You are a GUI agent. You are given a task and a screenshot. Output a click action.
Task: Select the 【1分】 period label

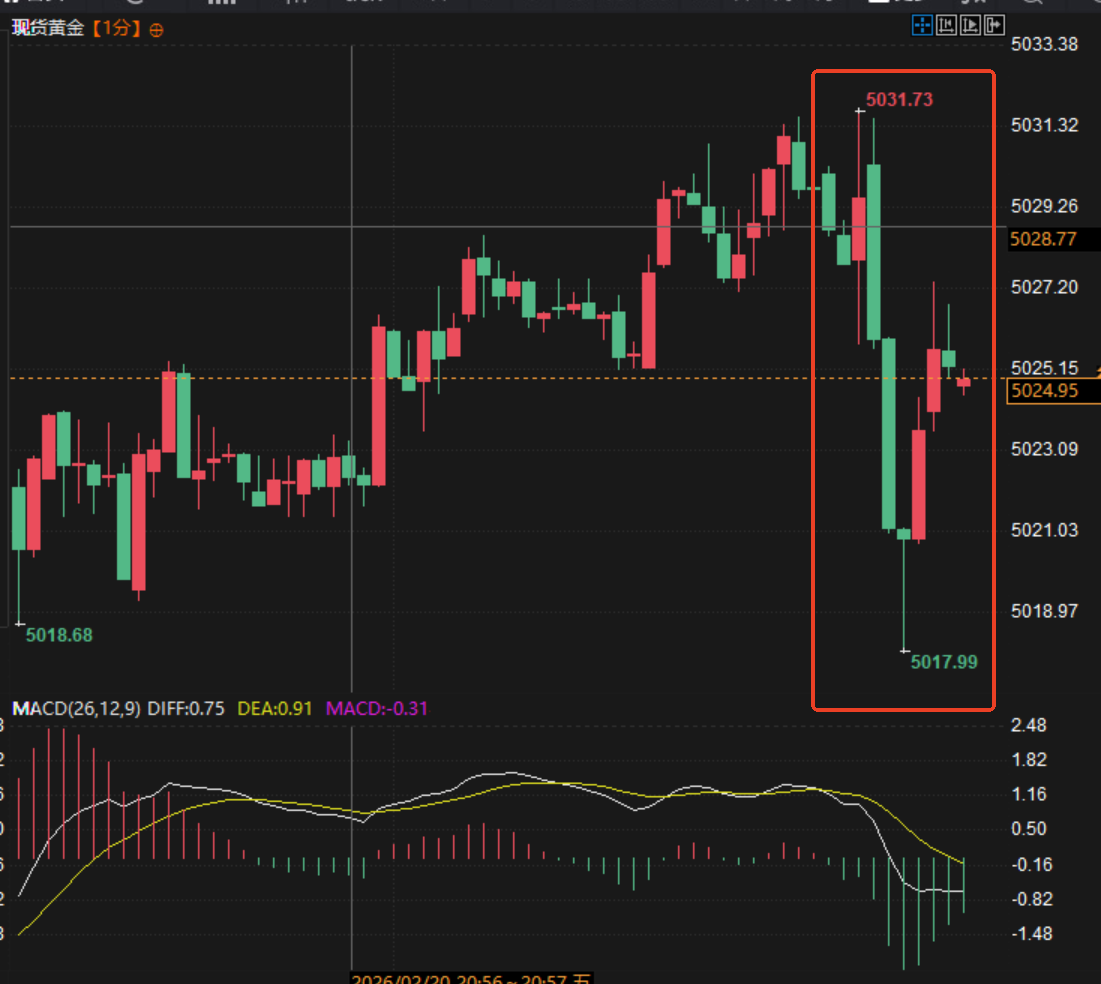[117, 28]
